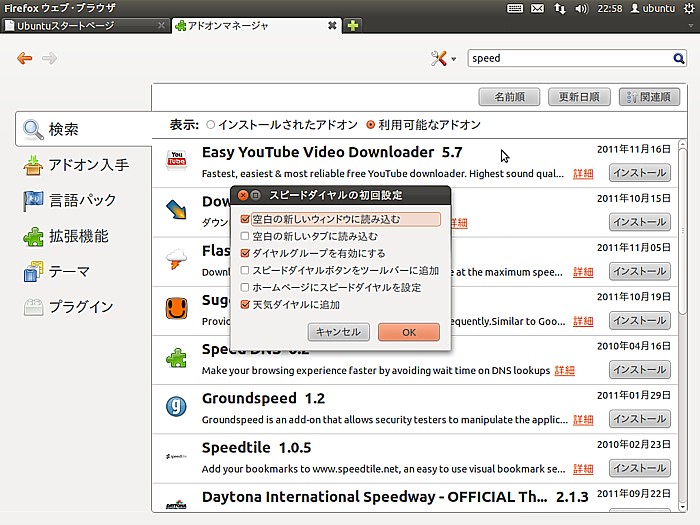Open 詳細 link for Speedtile
700x525 pixels.
click(x=583, y=469)
